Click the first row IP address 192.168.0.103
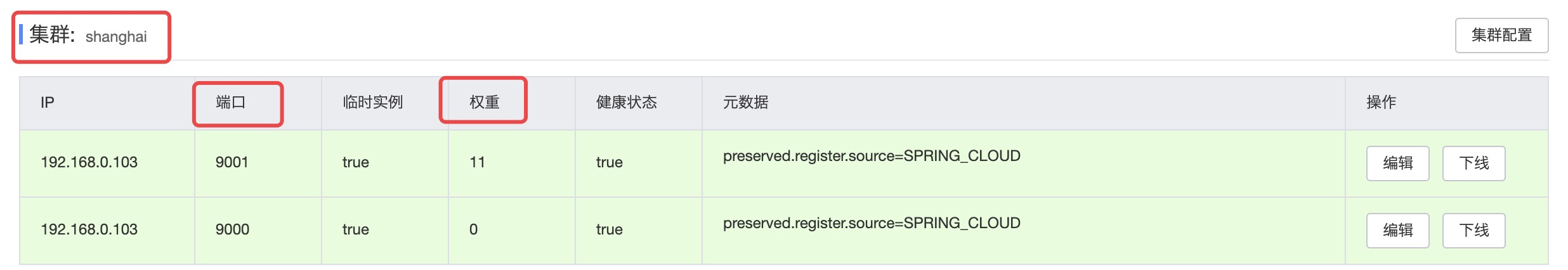The image size is (1568, 270). pyautogui.click(x=89, y=162)
